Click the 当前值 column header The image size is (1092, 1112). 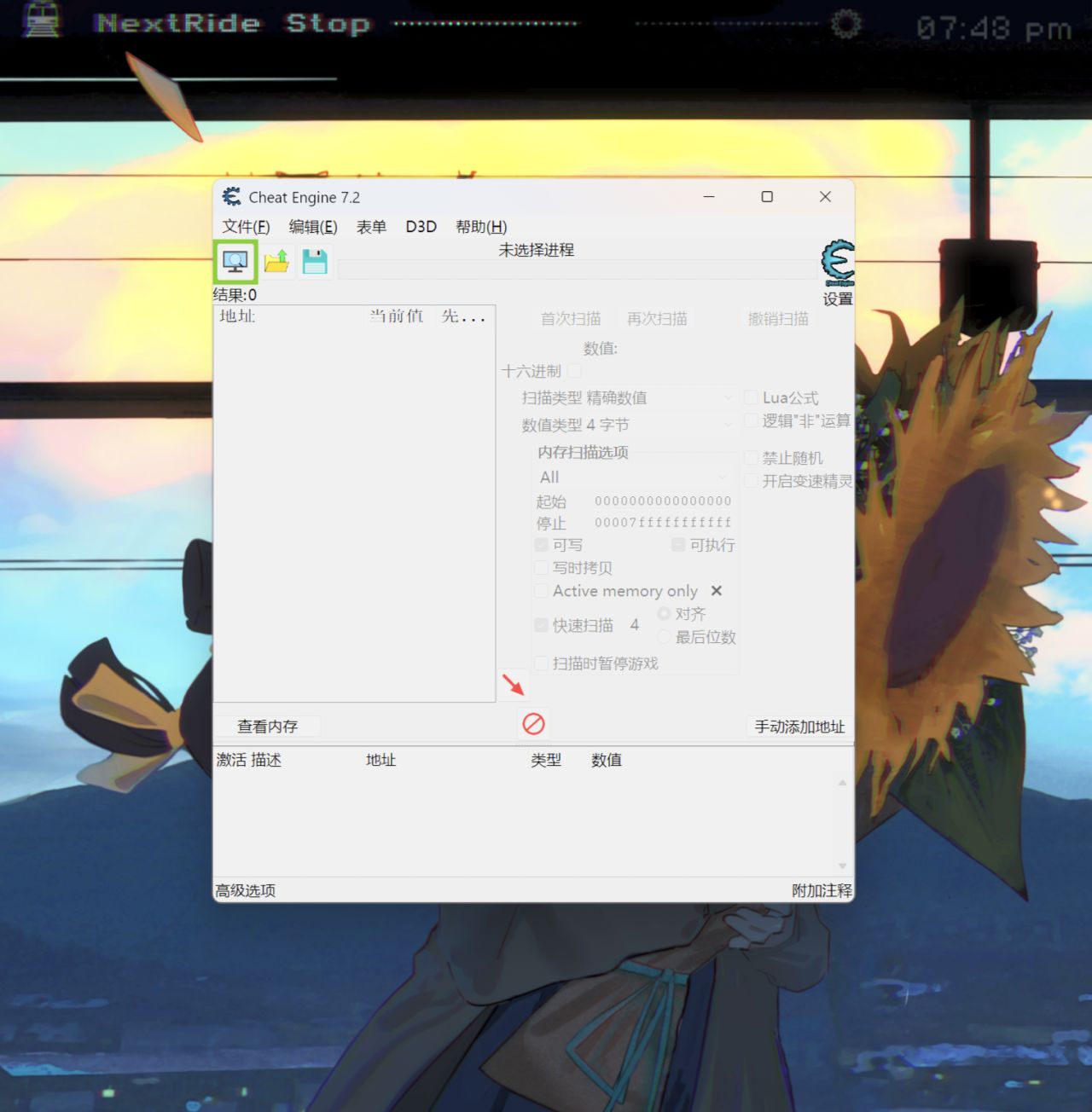coord(397,316)
